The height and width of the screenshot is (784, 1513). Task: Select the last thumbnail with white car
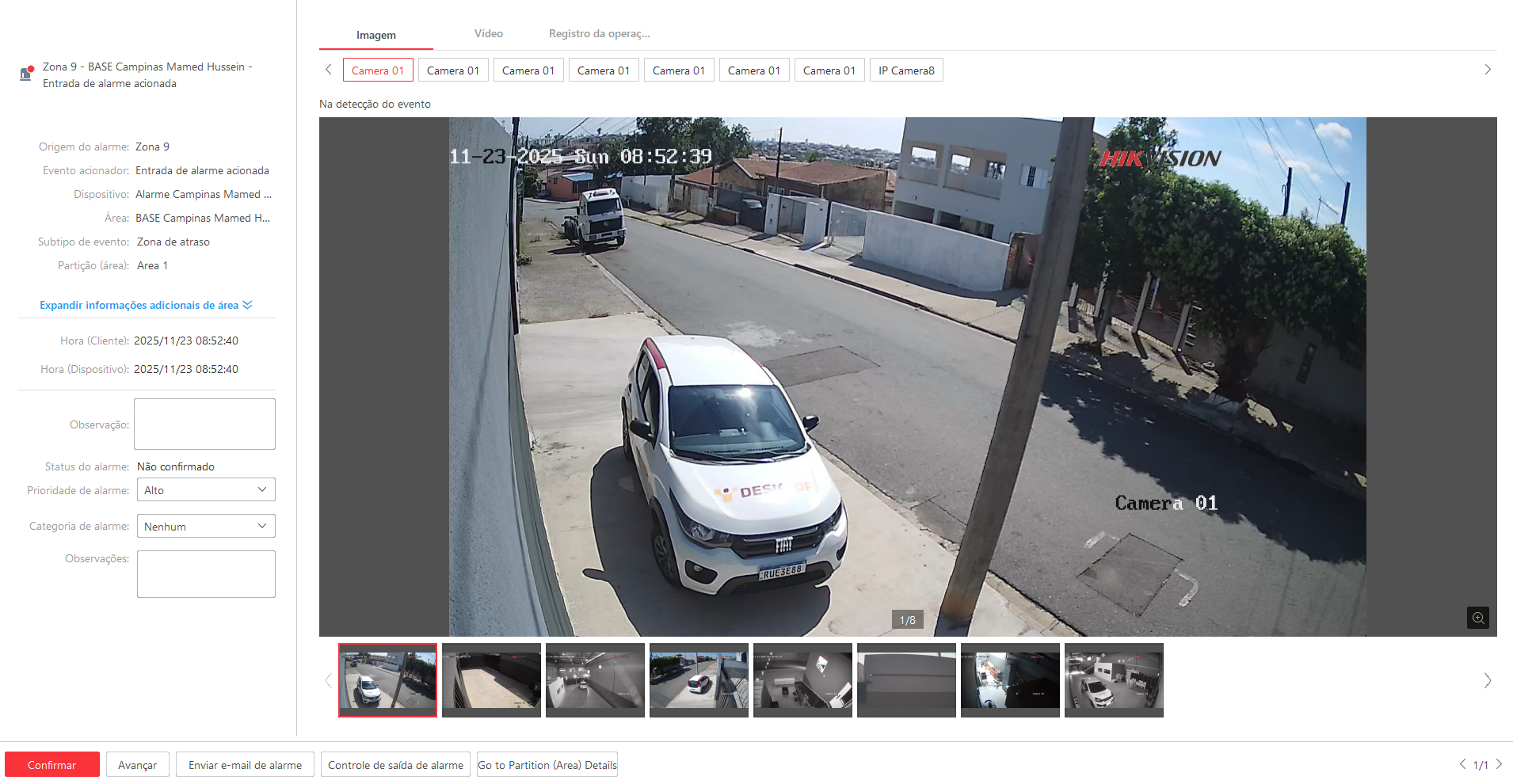tap(1113, 680)
